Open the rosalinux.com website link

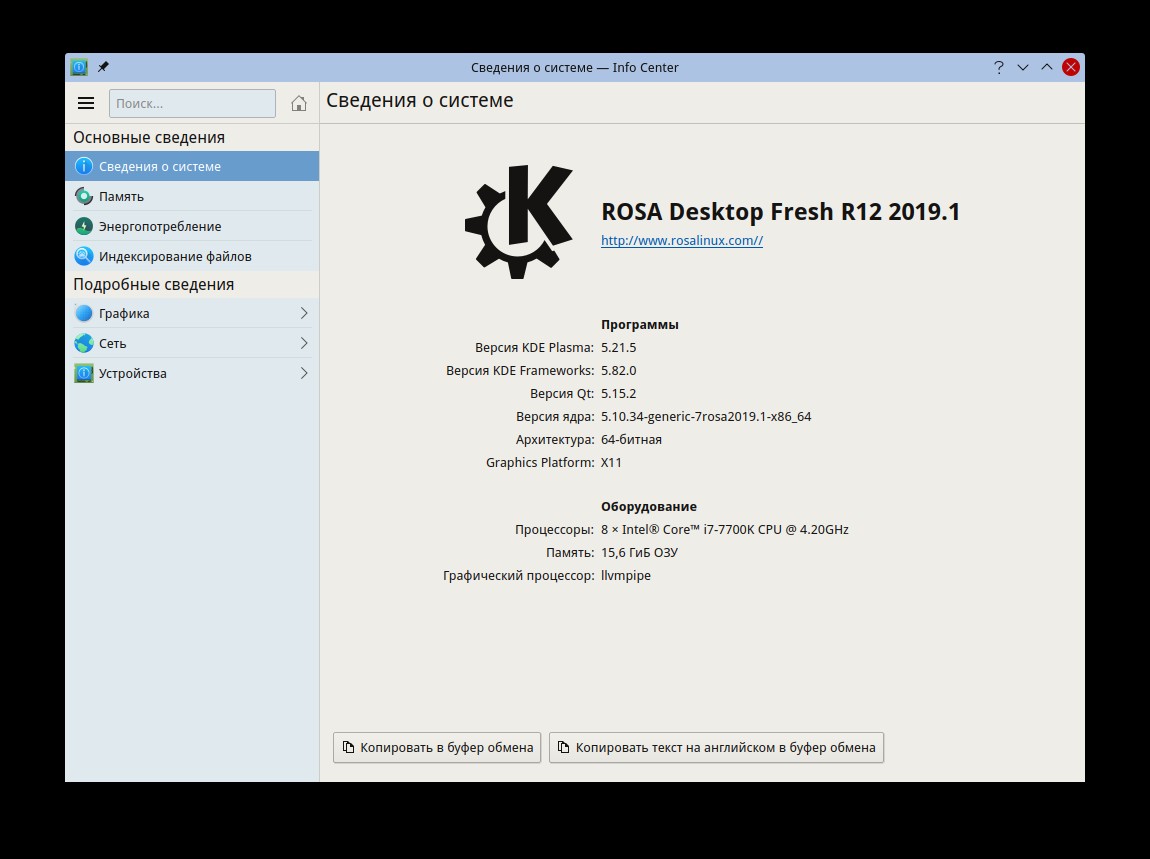click(681, 241)
